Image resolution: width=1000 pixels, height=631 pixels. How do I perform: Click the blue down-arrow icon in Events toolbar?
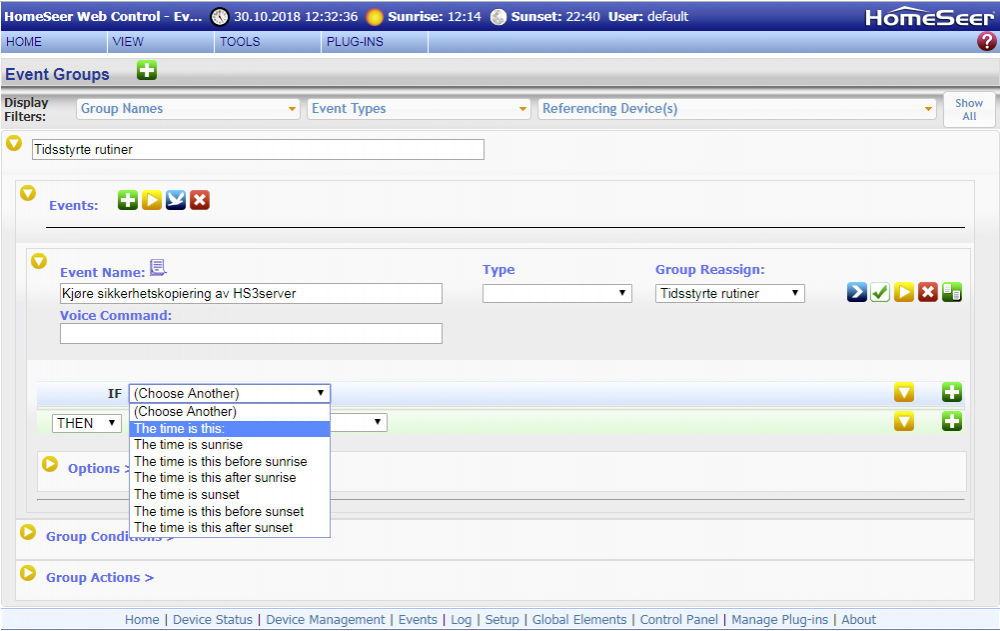(x=176, y=201)
